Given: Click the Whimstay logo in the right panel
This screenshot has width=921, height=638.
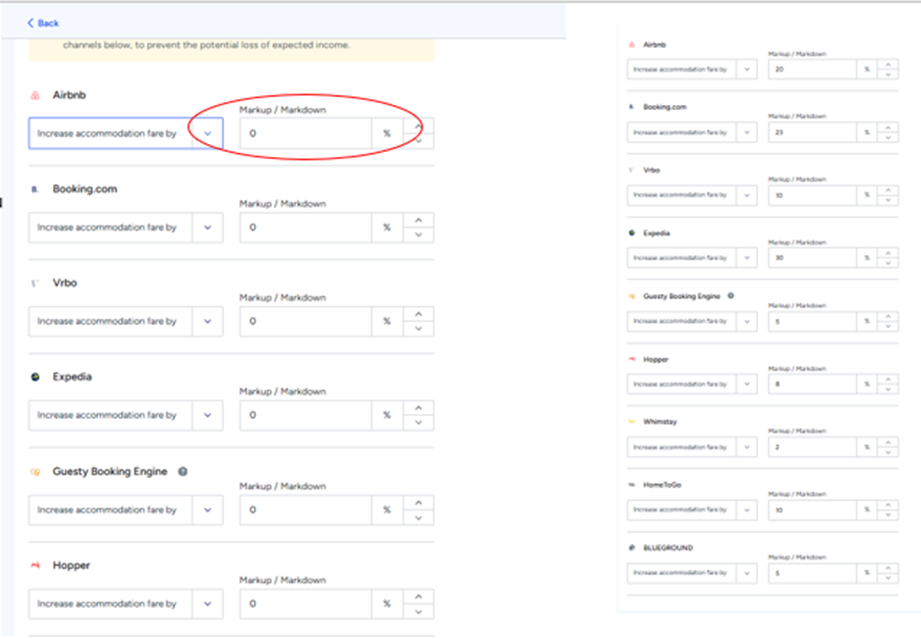Looking at the screenshot, I should [x=632, y=422].
